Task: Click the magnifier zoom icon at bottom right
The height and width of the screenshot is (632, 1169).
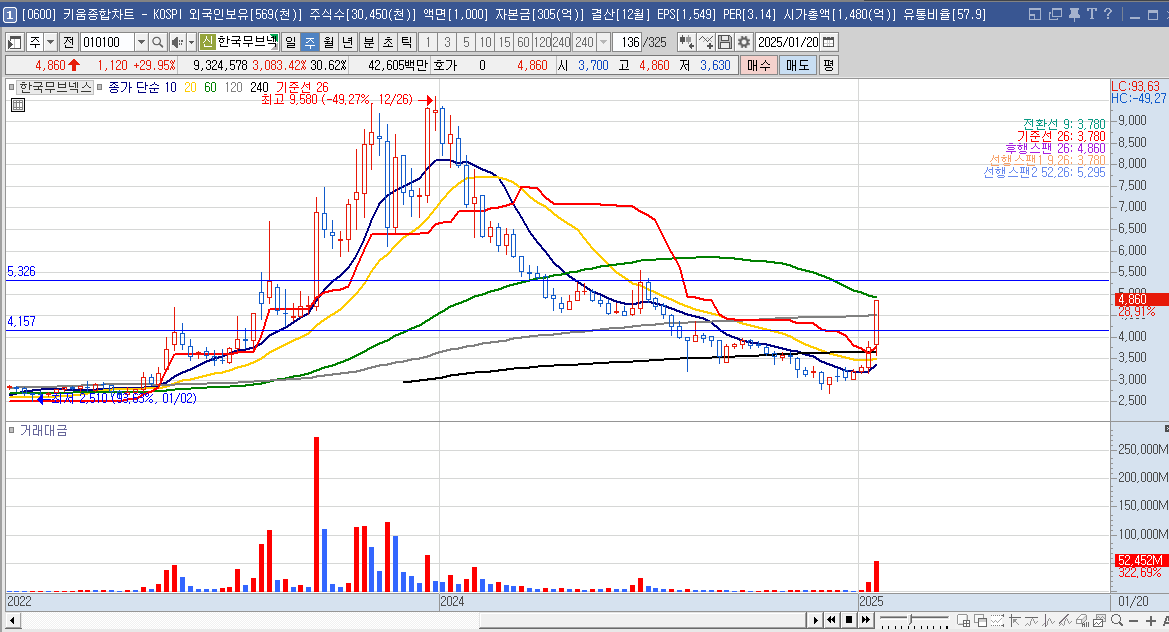Action: pos(1117,620)
